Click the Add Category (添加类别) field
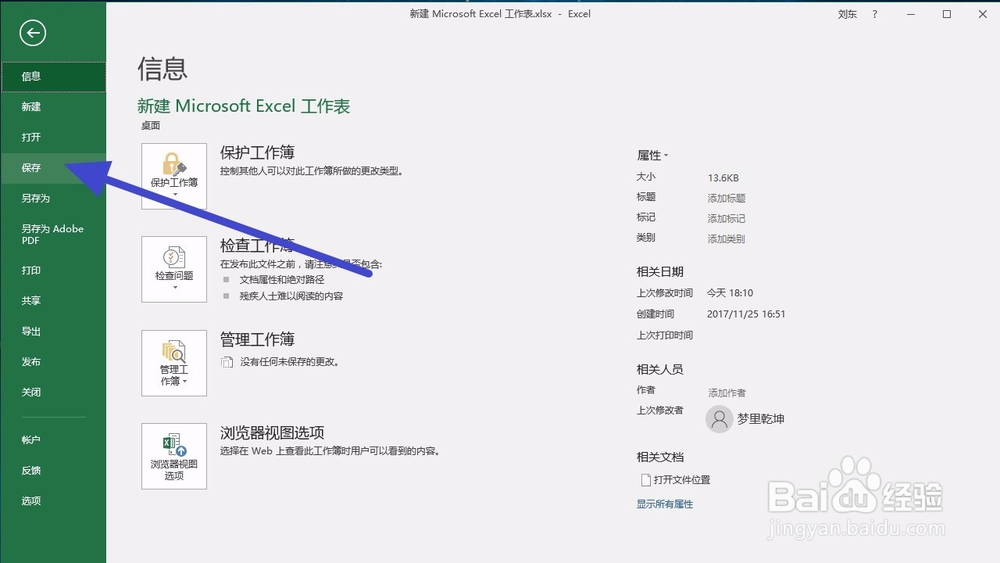 click(726, 239)
